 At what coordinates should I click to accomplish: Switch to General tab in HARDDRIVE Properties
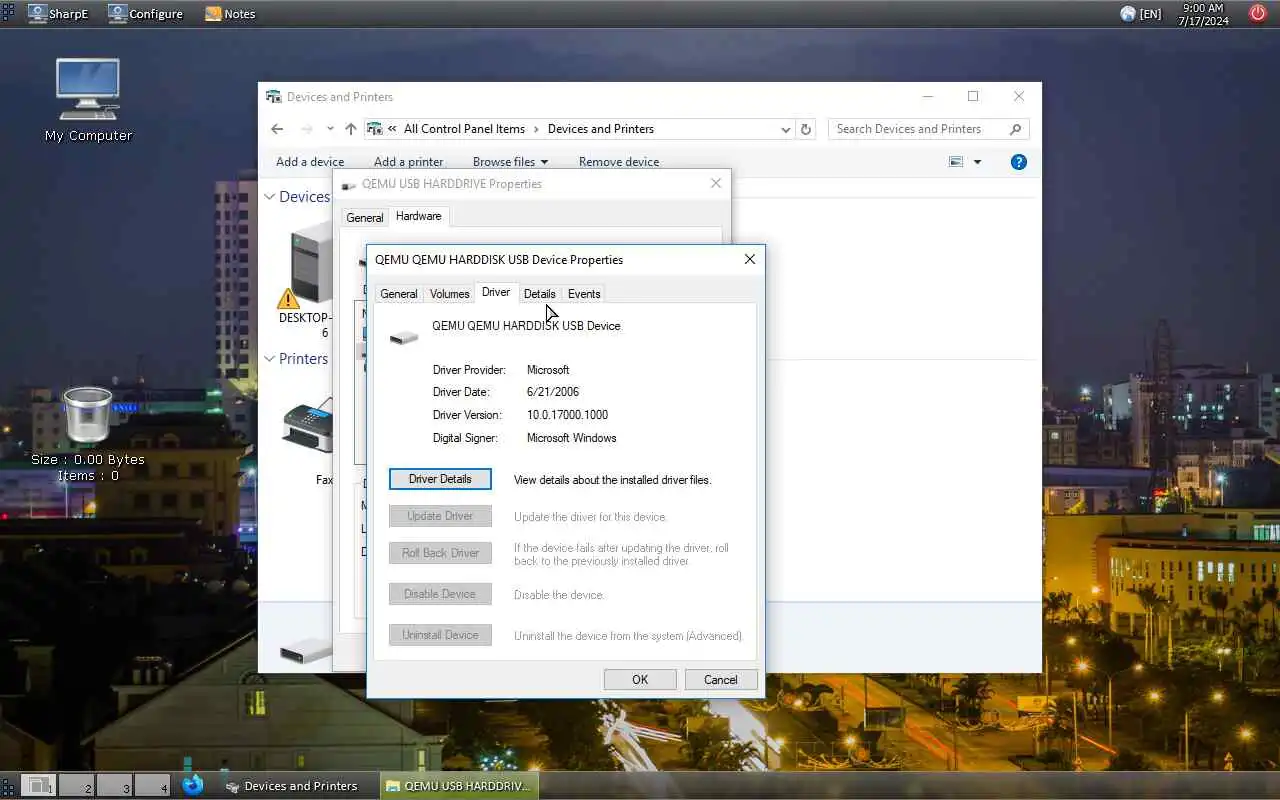[x=364, y=217]
